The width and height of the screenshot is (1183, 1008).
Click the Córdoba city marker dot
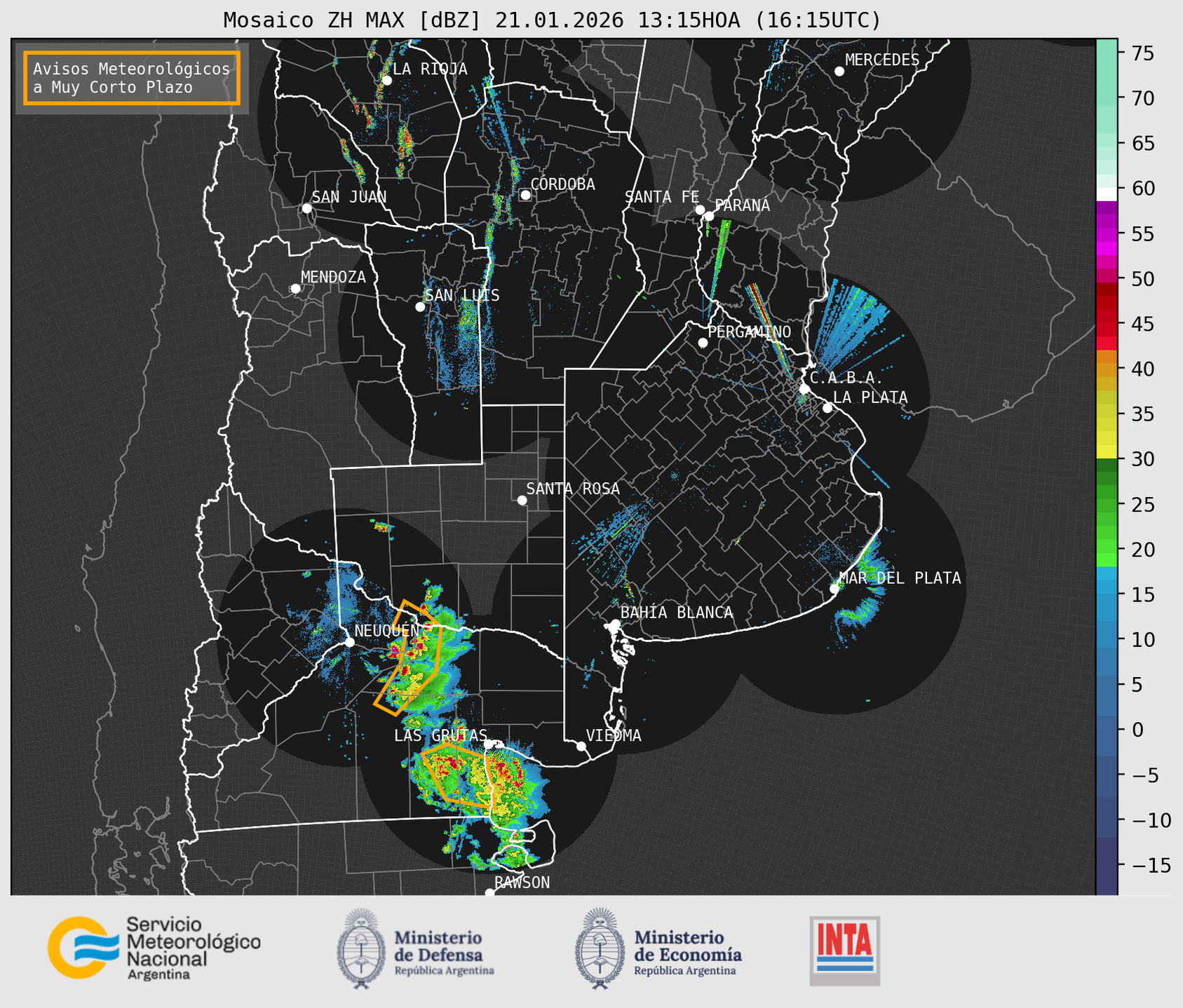click(x=525, y=195)
